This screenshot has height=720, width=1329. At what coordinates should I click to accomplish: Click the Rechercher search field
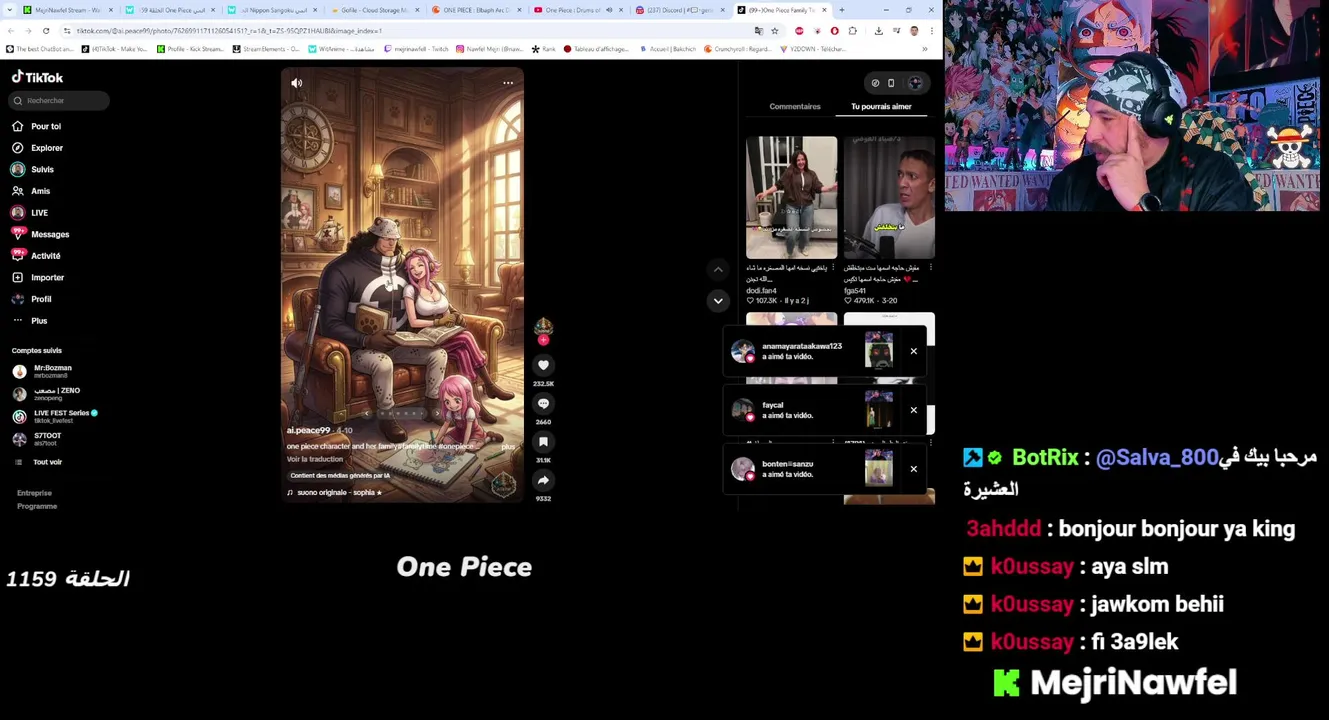(60, 100)
